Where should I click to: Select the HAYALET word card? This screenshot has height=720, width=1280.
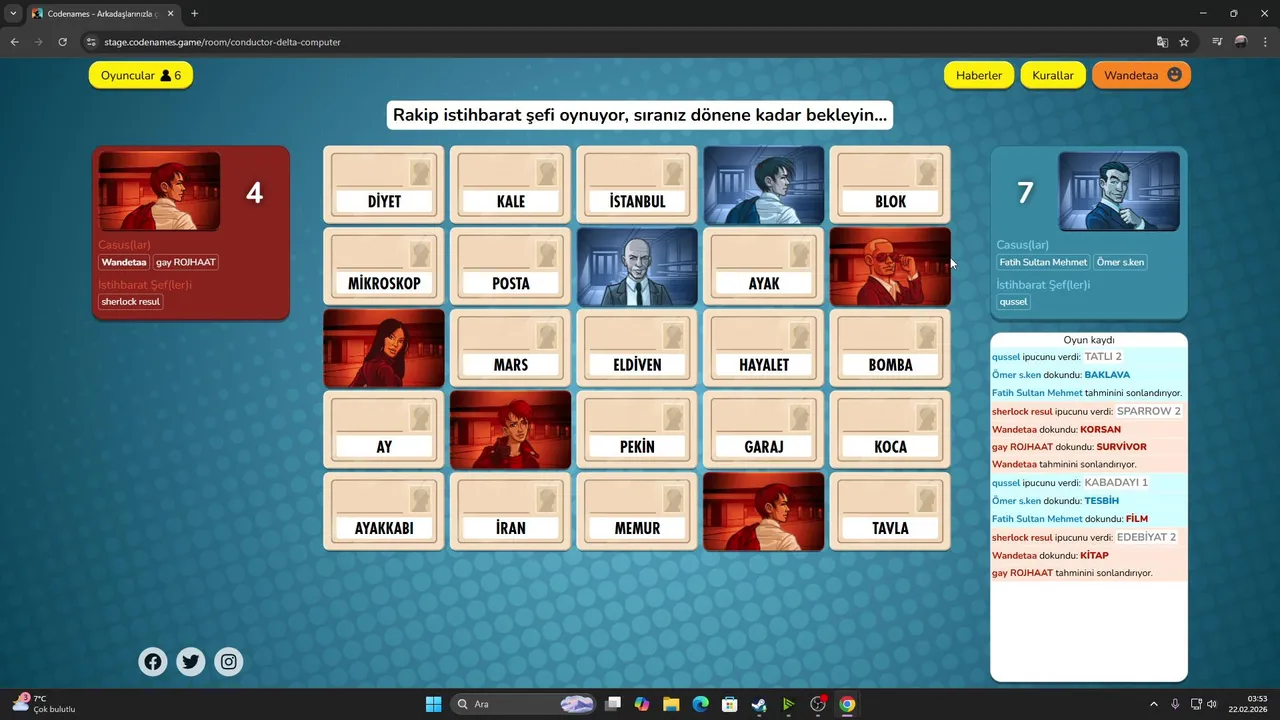(x=764, y=348)
